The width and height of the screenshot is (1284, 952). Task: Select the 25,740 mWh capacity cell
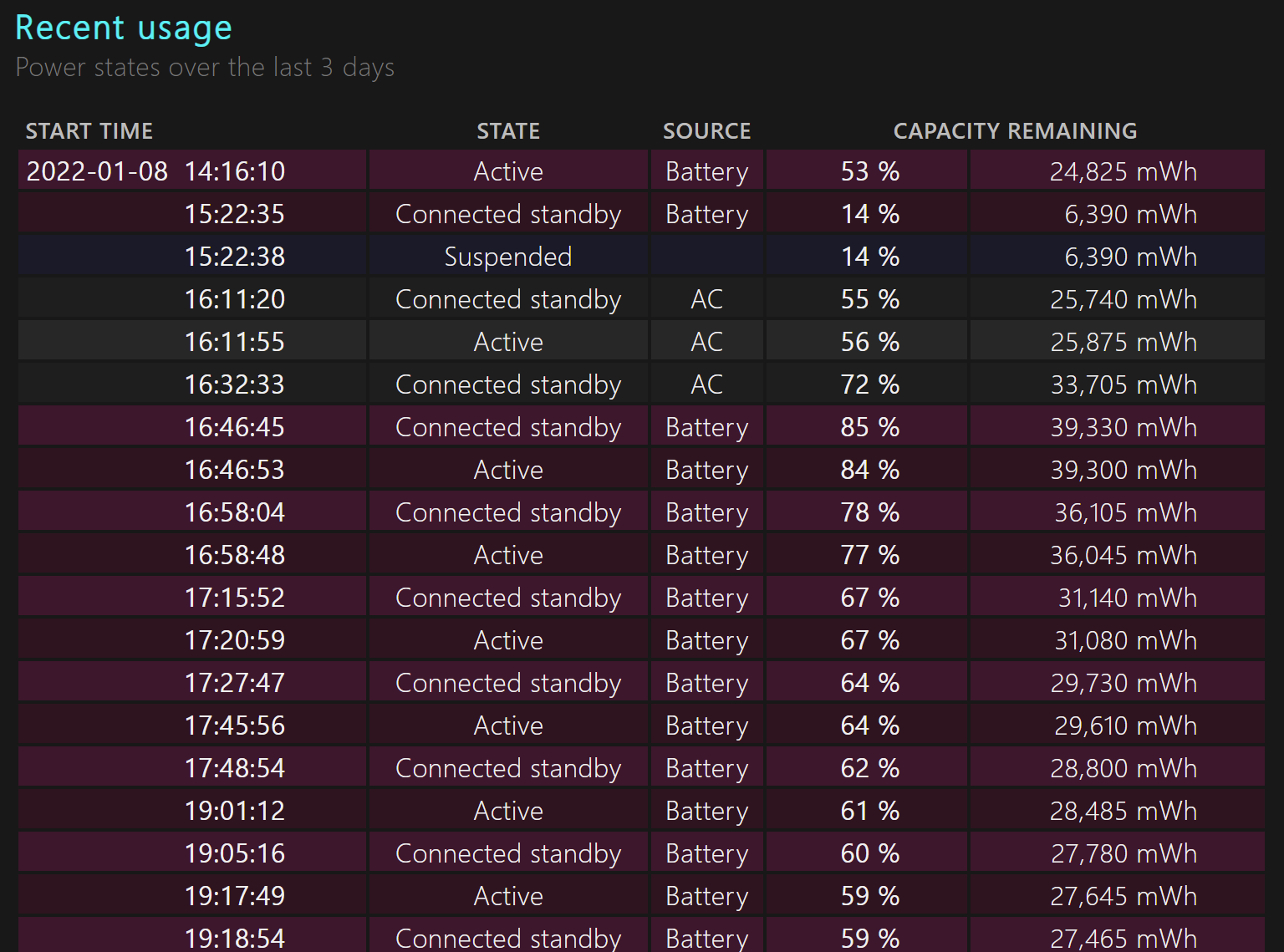(x=1117, y=298)
